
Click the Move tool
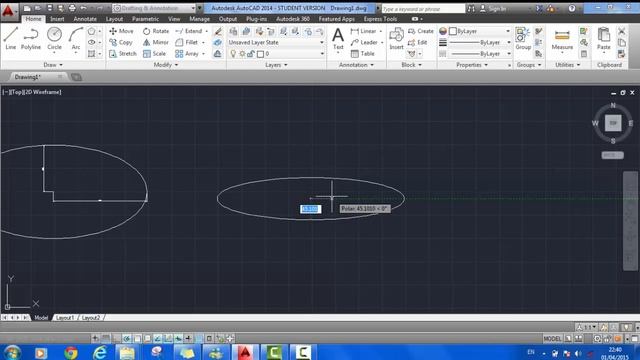(121, 31)
